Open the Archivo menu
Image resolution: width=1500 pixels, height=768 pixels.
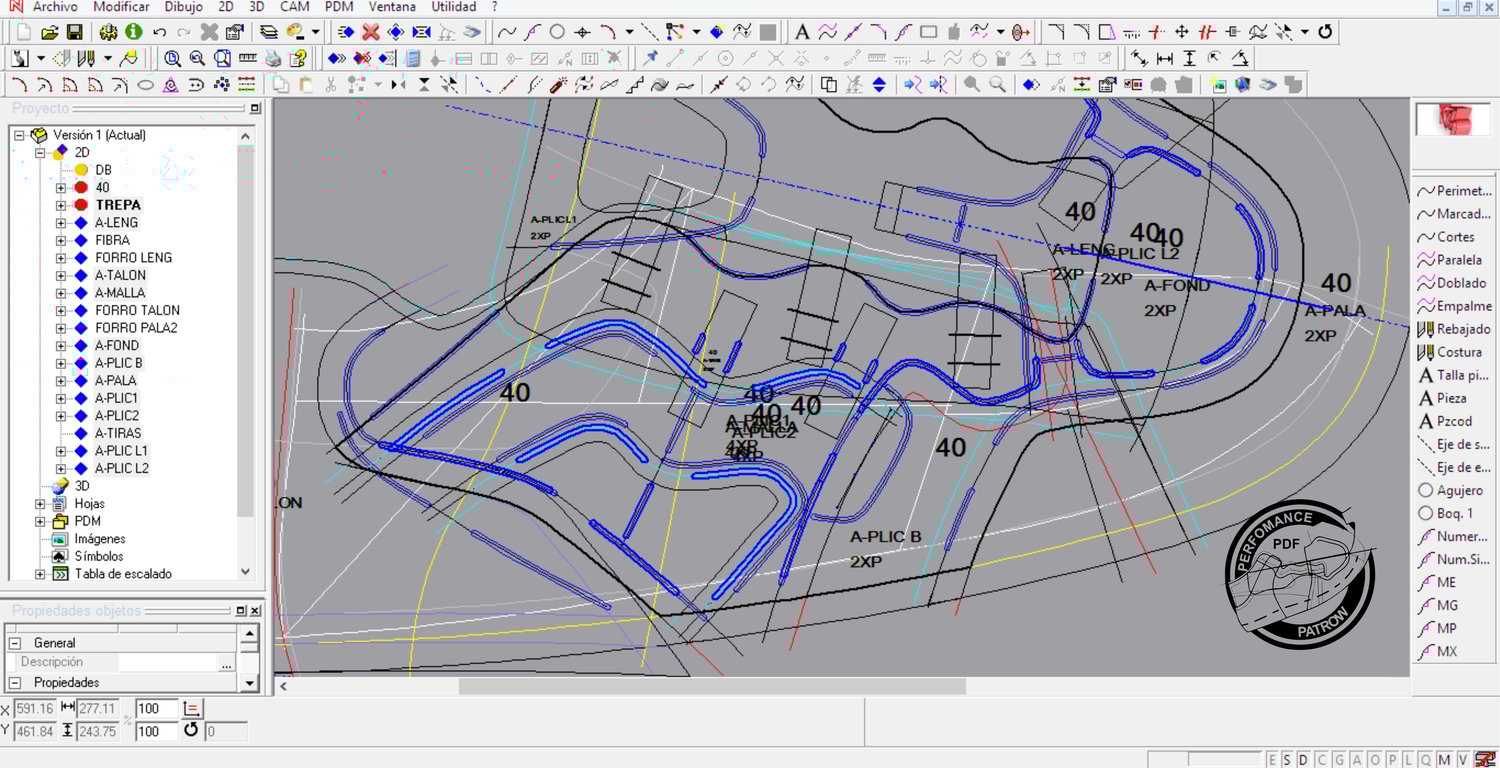coord(54,7)
